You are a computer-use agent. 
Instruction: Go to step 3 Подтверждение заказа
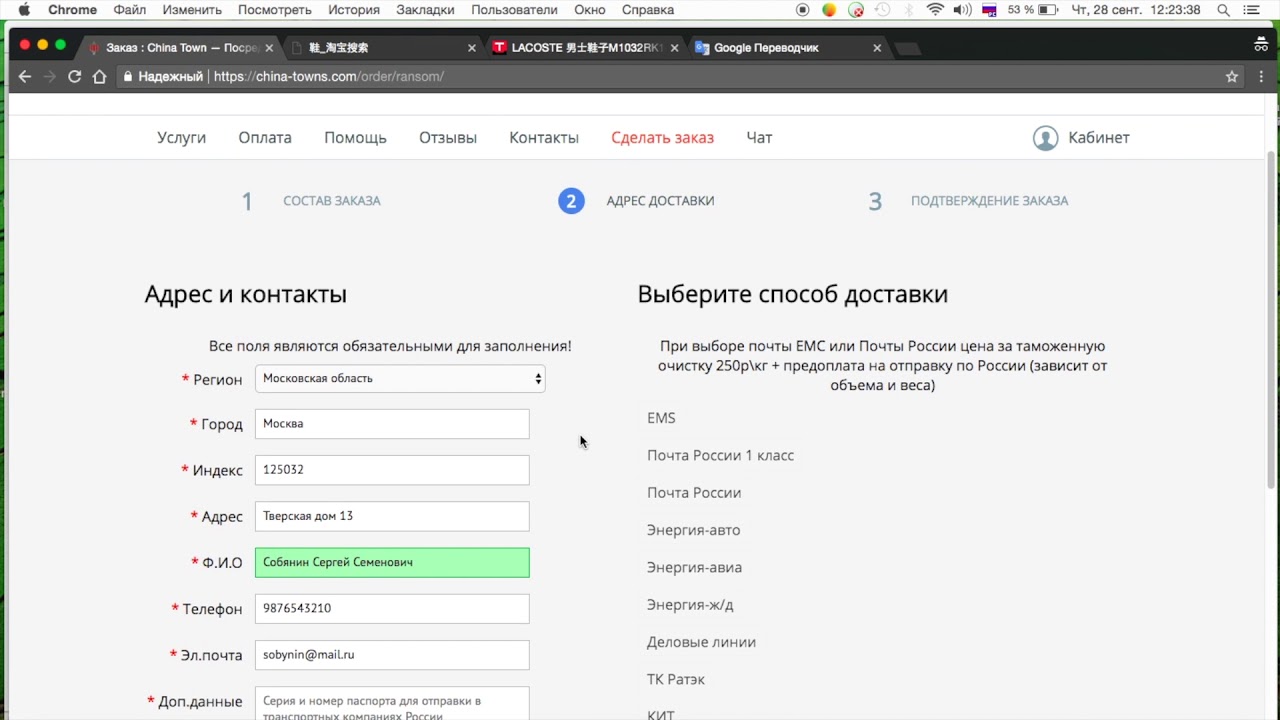(x=989, y=201)
